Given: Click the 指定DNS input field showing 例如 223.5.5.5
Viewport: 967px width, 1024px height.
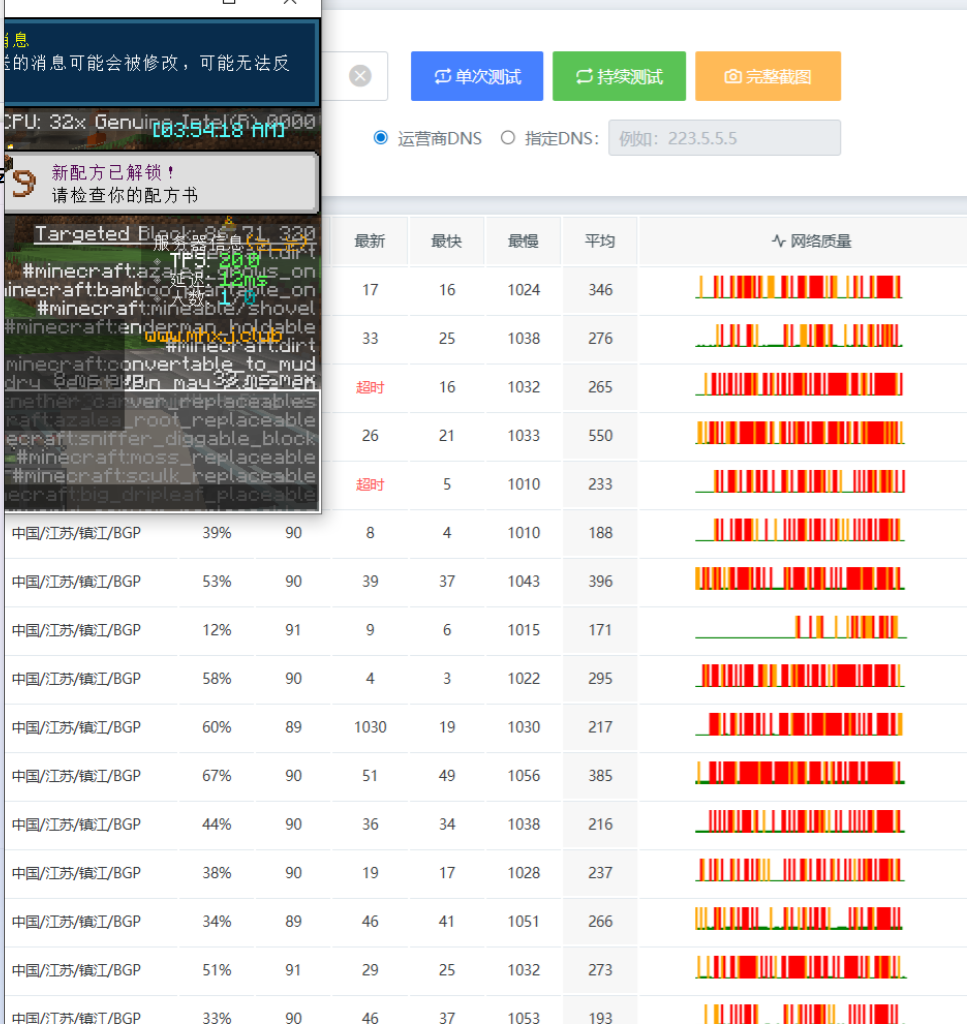Looking at the screenshot, I should (x=723, y=138).
